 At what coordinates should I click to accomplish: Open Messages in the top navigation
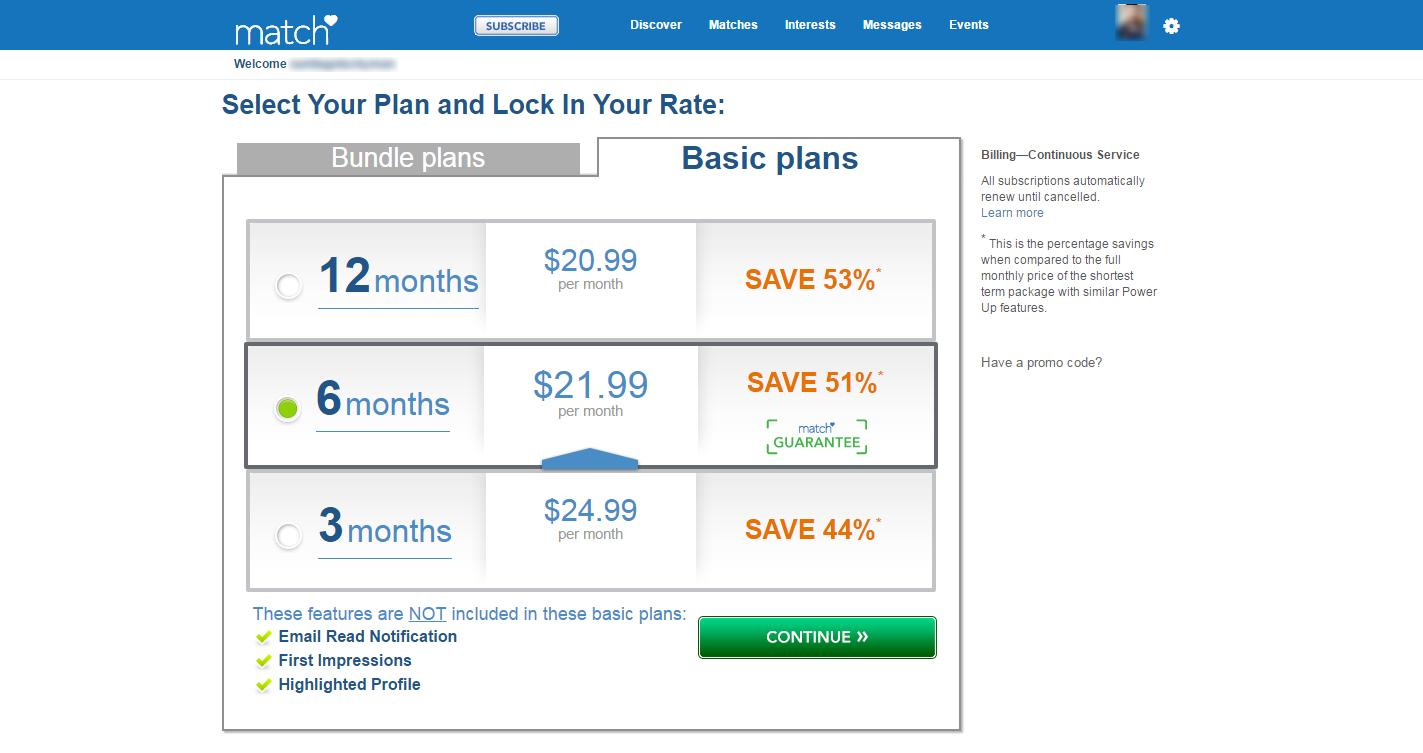892,25
